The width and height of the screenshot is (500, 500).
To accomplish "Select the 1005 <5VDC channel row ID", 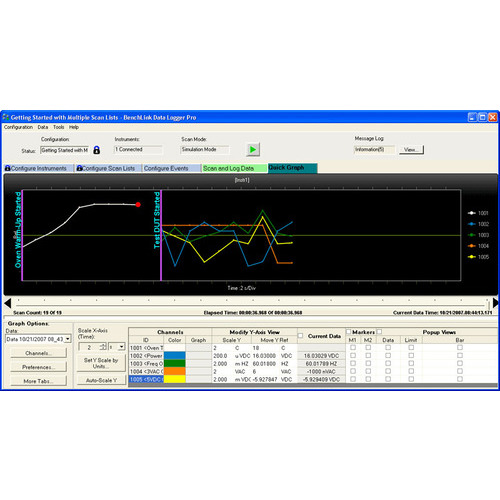I will click(x=146, y=379).
